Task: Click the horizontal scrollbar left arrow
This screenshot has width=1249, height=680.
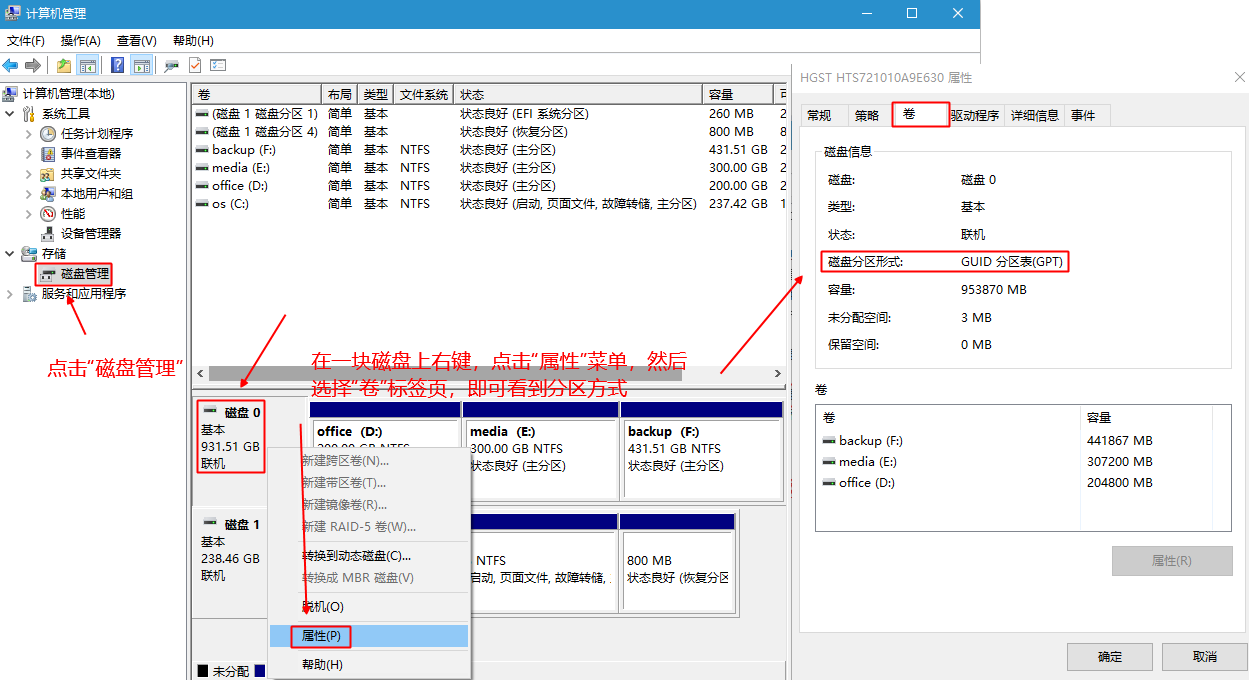Action: tap(200, 373)
